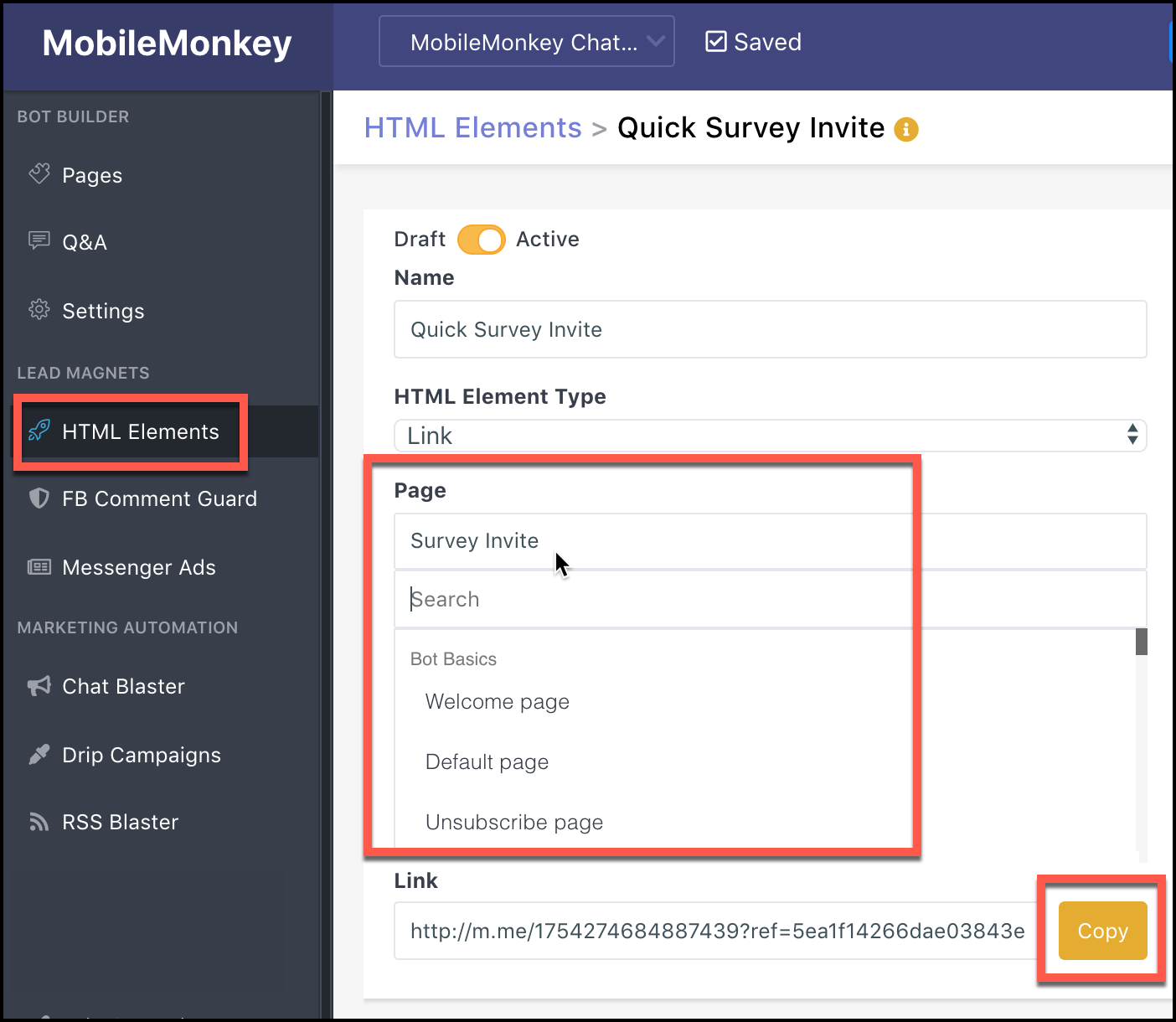The width and height of the screenshot is (1176, 1022).
Task: Click the orange info icon beside title
Action: 906,130
